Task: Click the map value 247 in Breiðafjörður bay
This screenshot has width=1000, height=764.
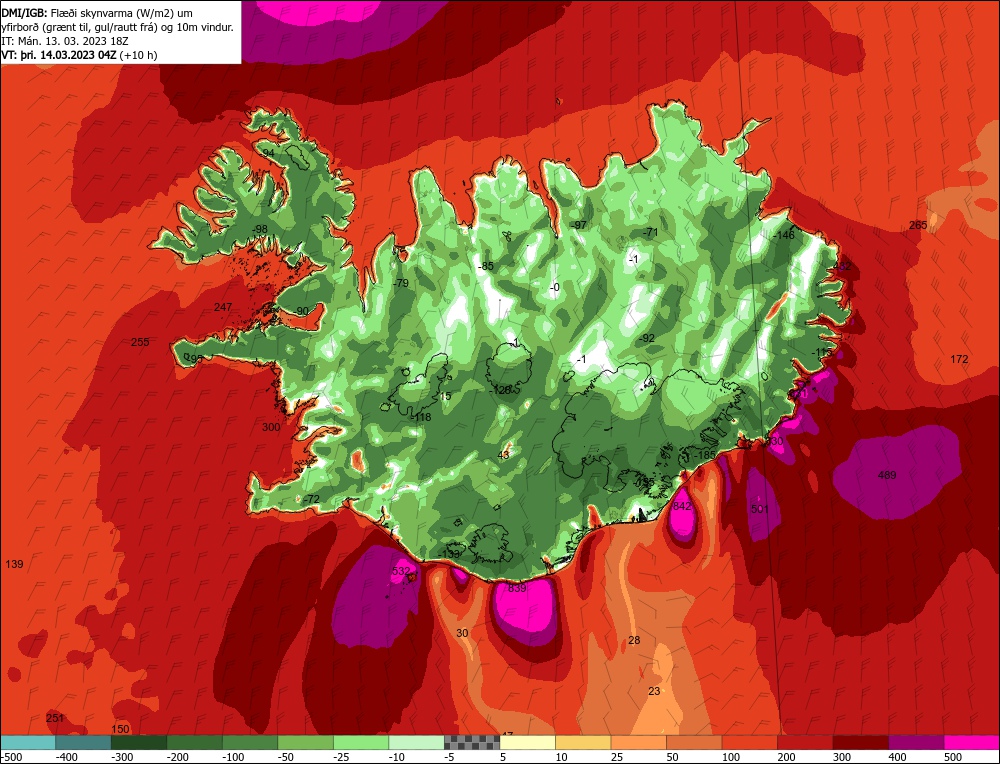Action: [223, 307]
